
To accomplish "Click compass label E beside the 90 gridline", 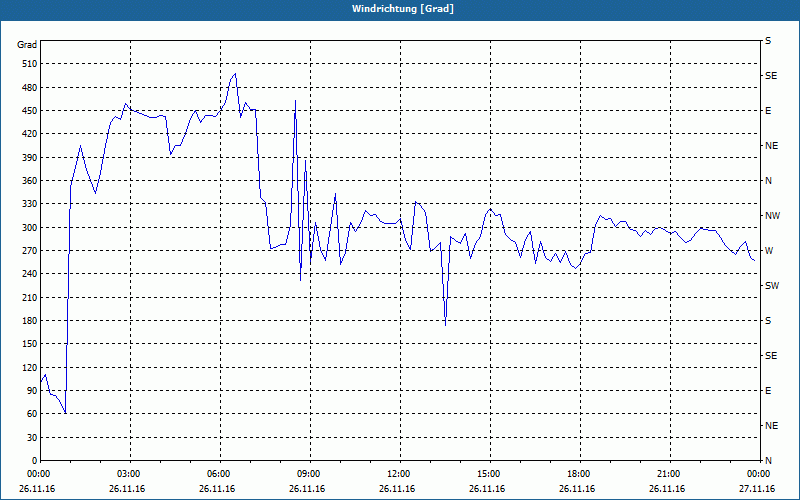I will click(x=768, y=391).
